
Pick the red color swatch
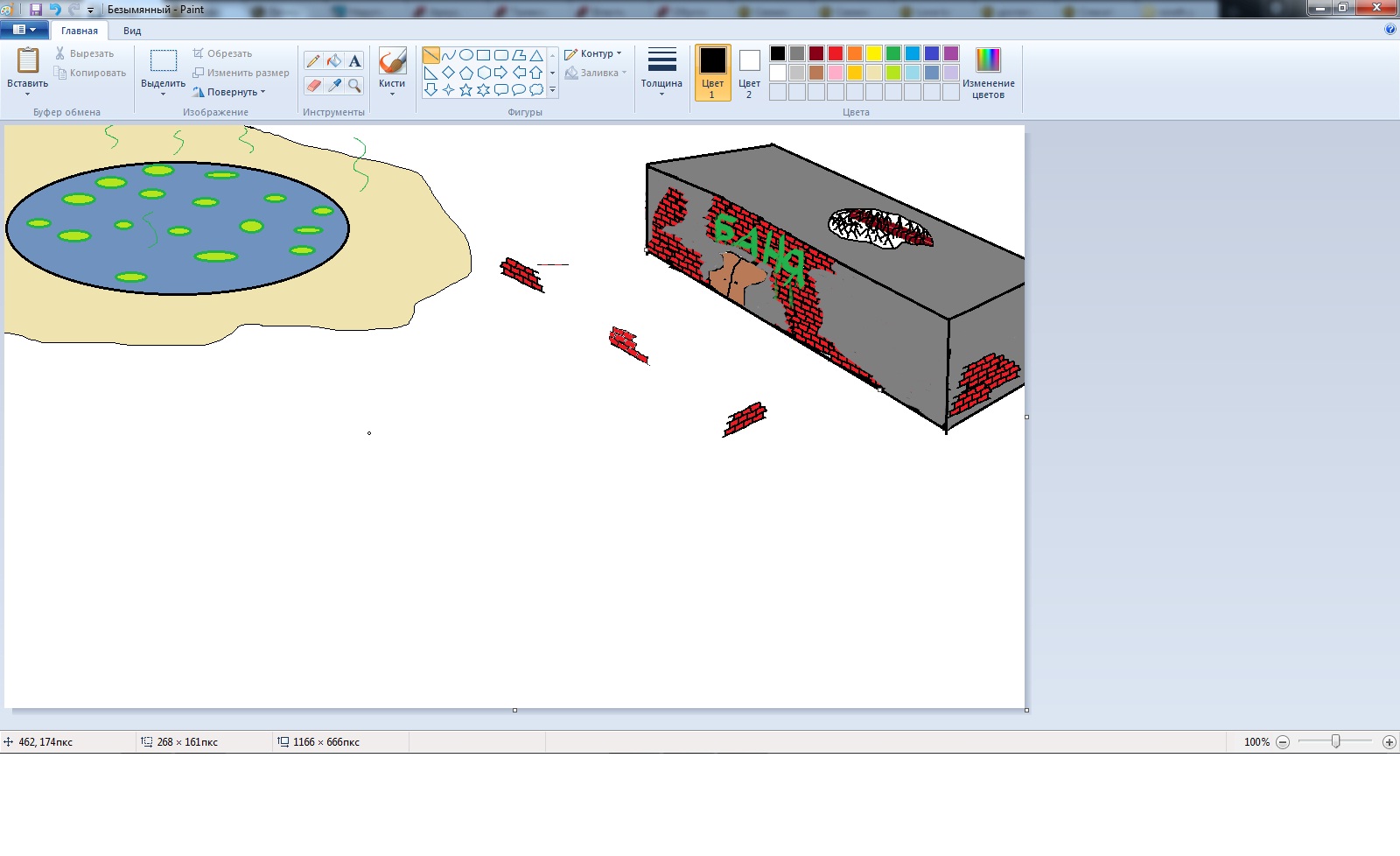(836, 53)
